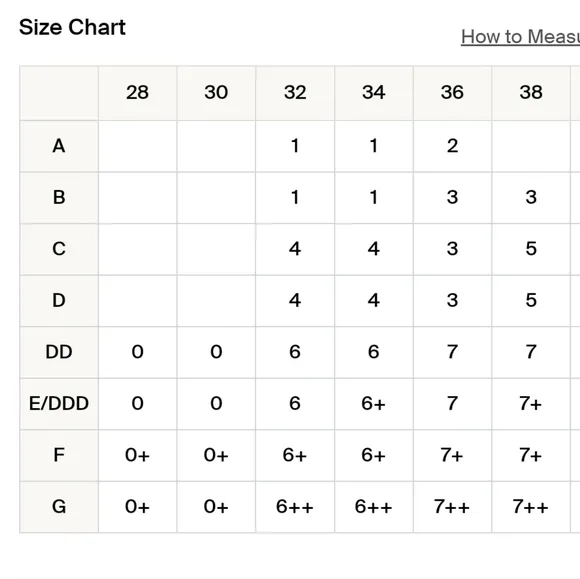Image resolution: width=580 pixels, height=579 pixels.
Task: Click the 0+ cell in row F under 28
Action: [x=137, y=455]
